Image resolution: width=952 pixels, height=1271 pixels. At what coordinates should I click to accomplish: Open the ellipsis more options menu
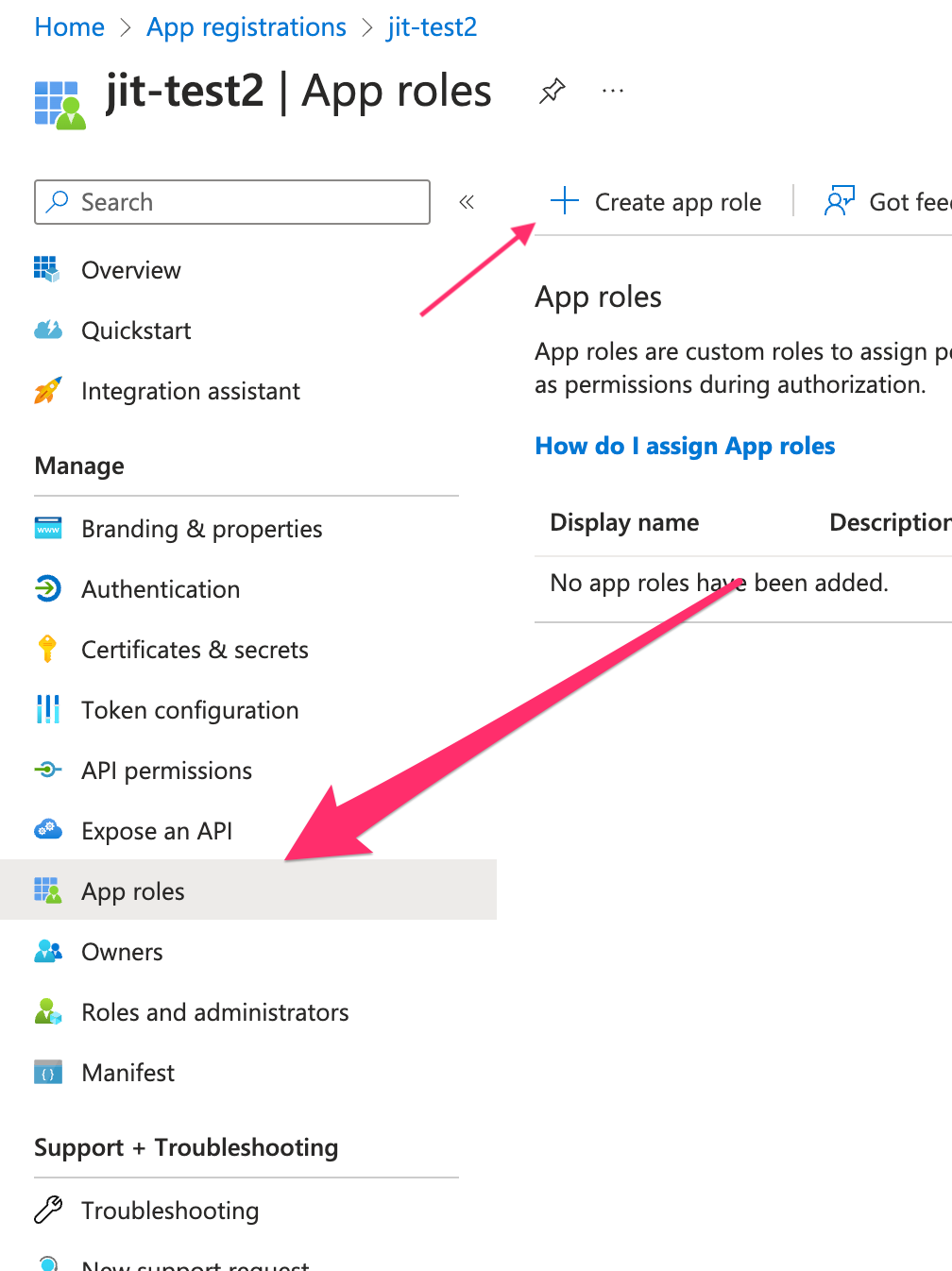point(613,92)
